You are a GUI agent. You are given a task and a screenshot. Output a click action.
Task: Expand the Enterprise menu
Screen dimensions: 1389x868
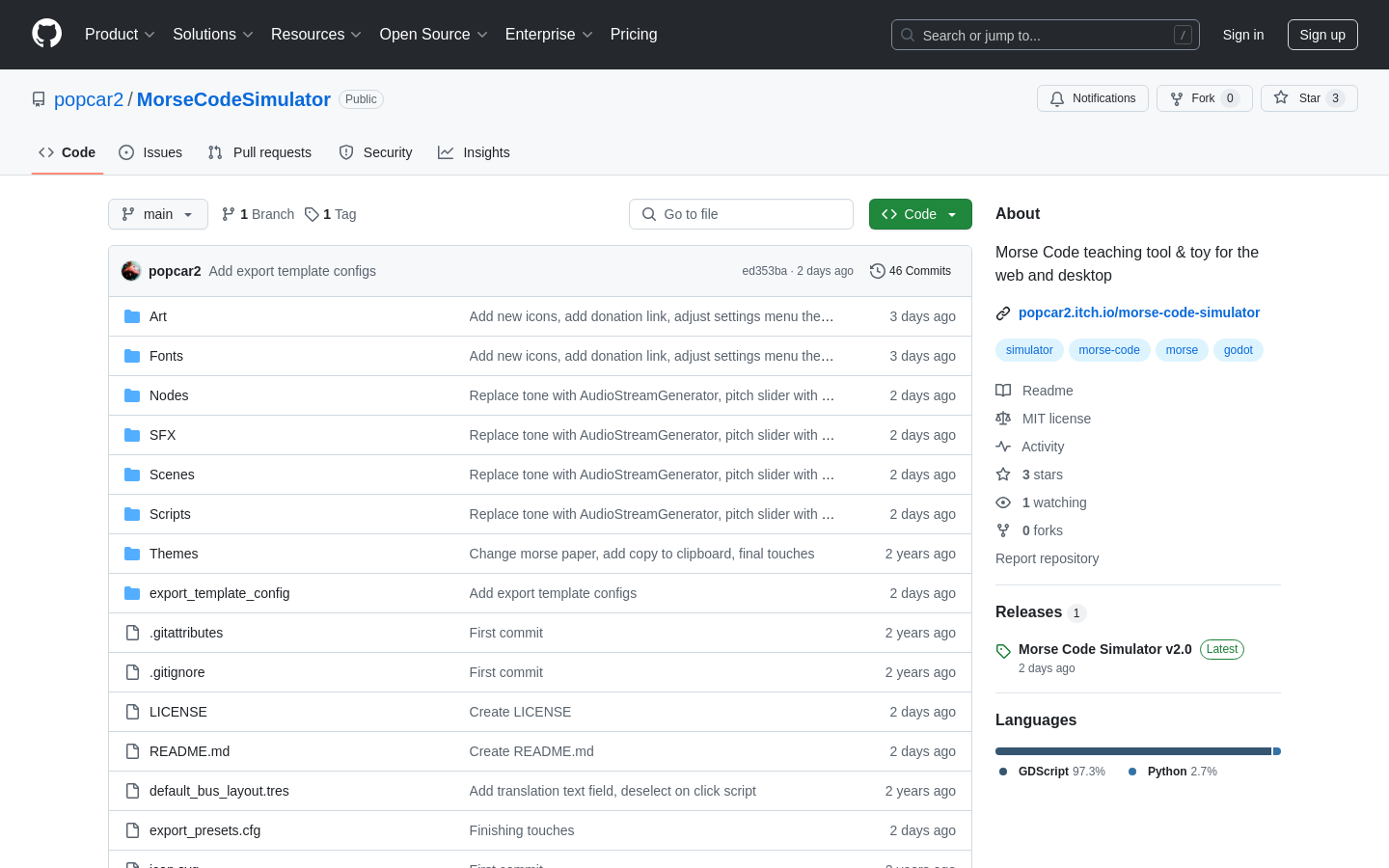549,35
